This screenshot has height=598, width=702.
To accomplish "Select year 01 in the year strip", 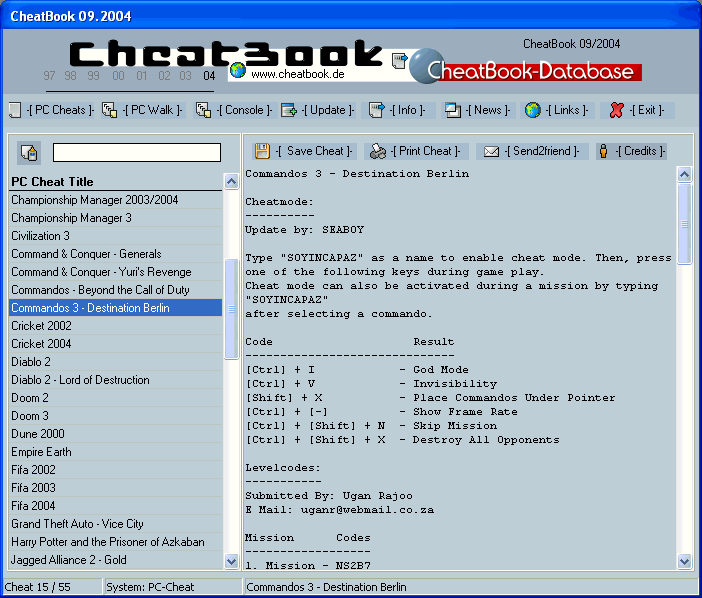I will point(141,76).
